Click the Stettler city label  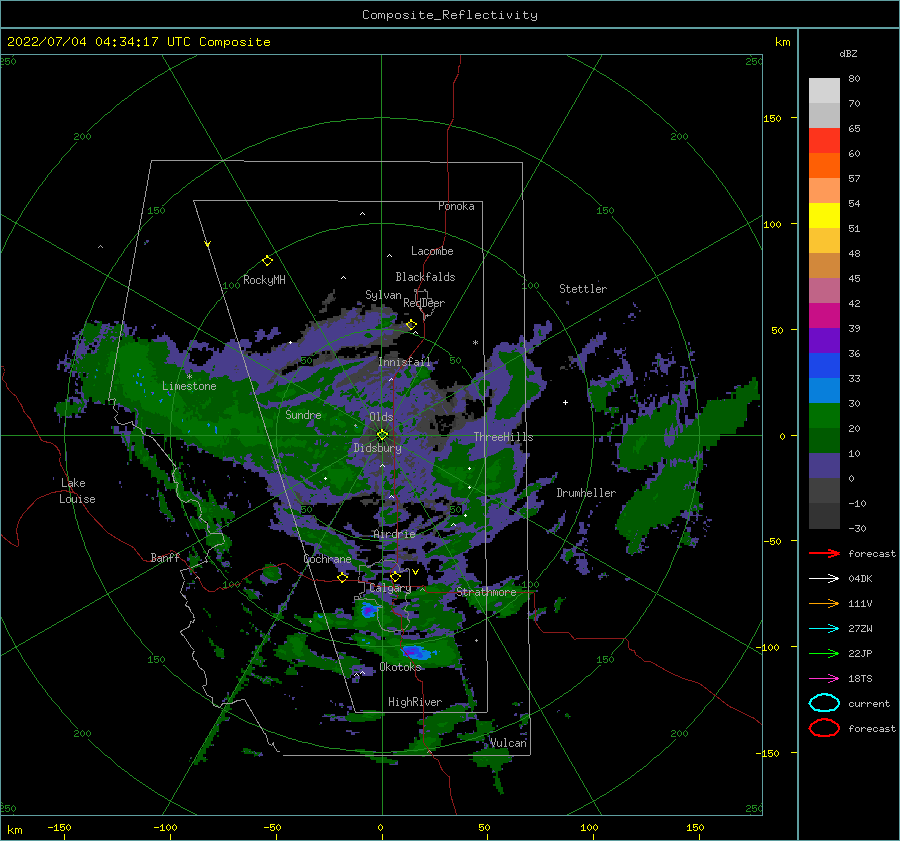coord(583,289)
